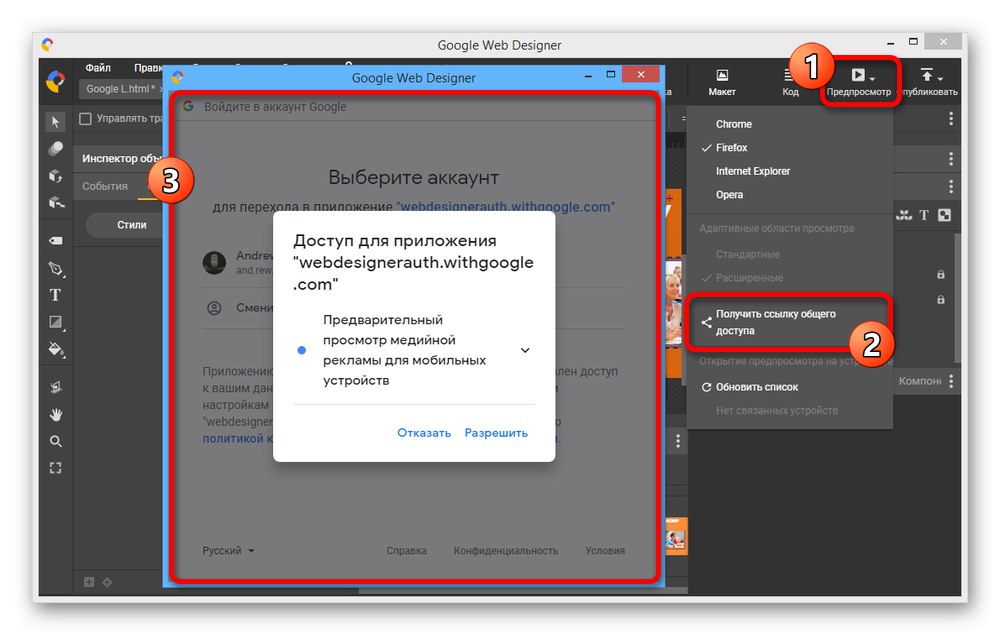Image resolution: width=1000 pixels, height=635 pixels.
Task: Click the Инспектор объектов panel header
Action: pos(121,158)
